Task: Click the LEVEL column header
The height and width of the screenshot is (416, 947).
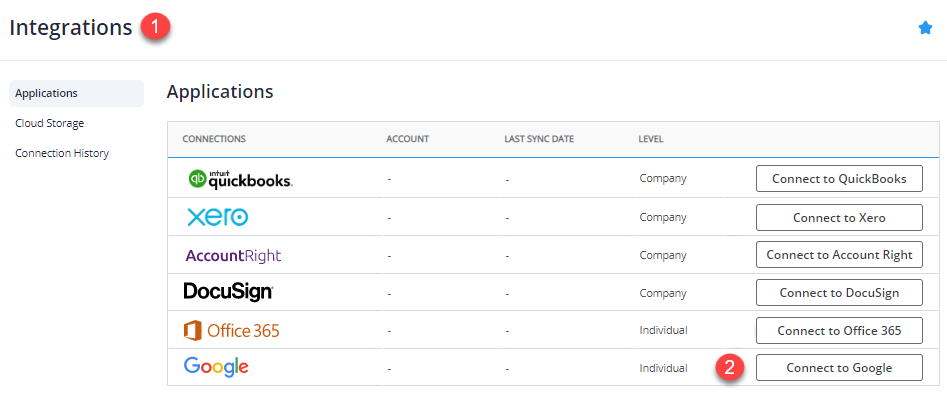Action: coord(650,139)
